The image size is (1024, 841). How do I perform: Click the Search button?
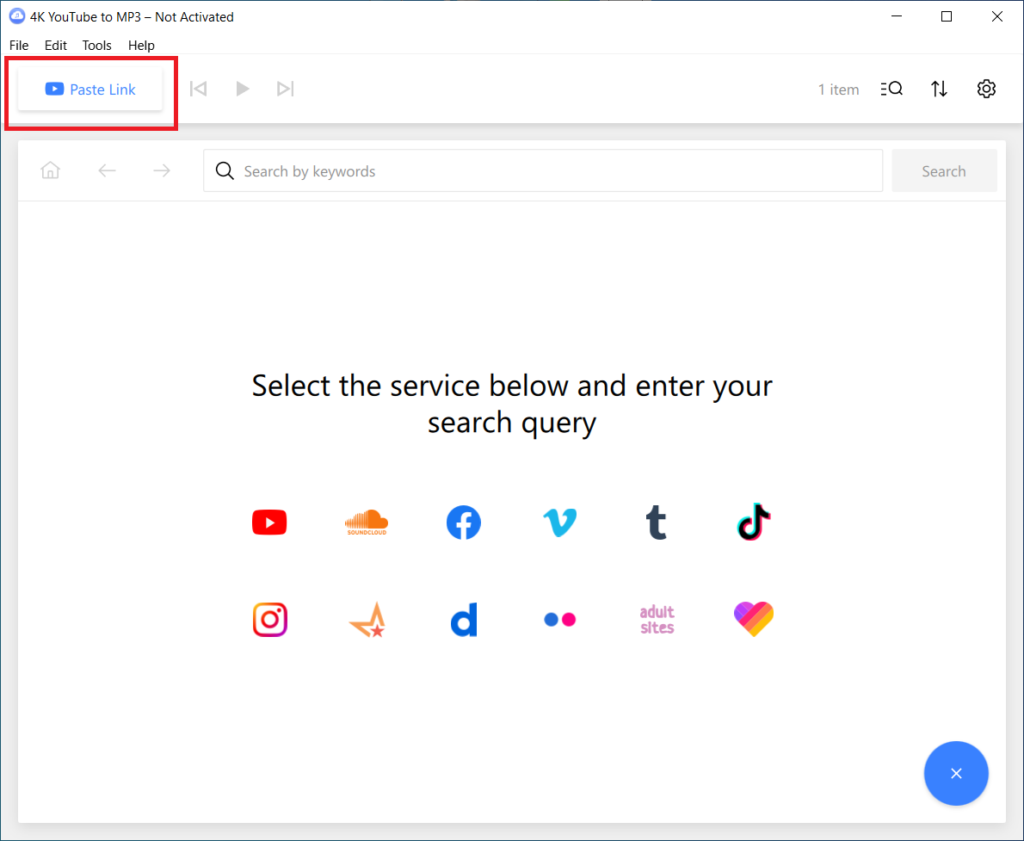point(944,171)
